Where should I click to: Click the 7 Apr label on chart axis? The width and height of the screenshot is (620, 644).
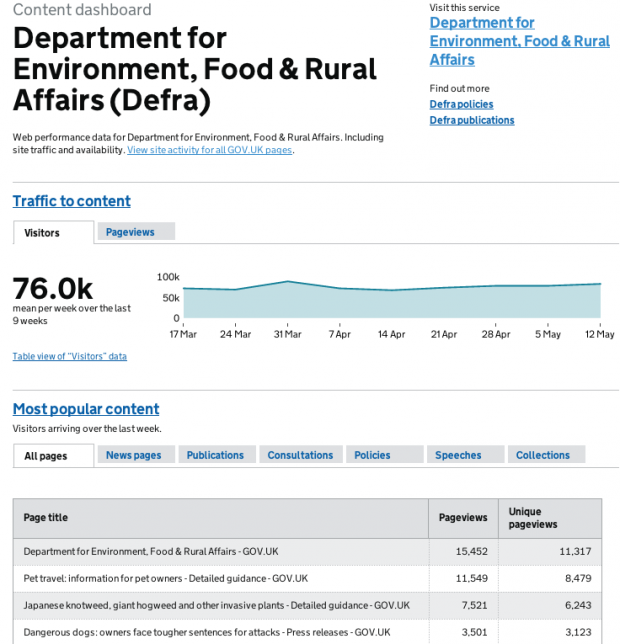pos(340,334)
